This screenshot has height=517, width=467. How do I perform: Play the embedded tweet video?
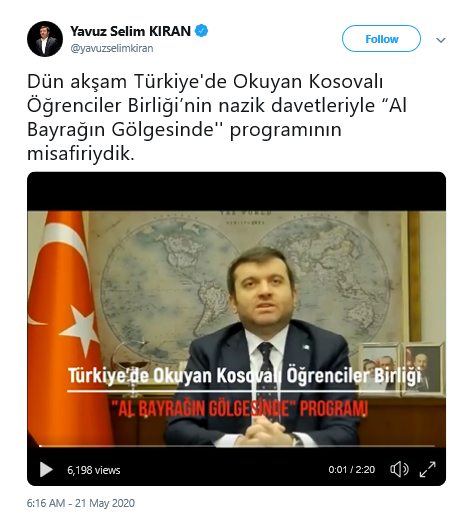tap(46, 469)
